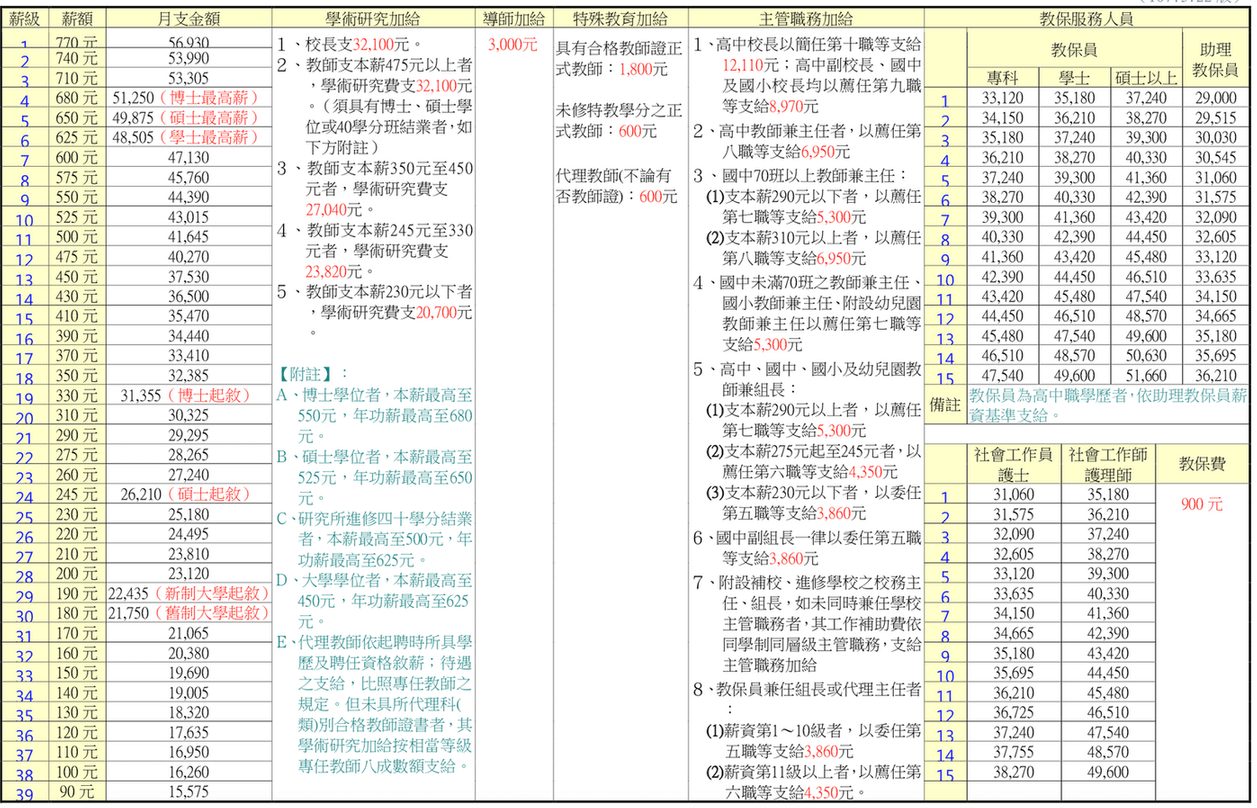Click the 學術研究加給 header cell
This screenshot has width=1257, height=808.
pos(373,18)
